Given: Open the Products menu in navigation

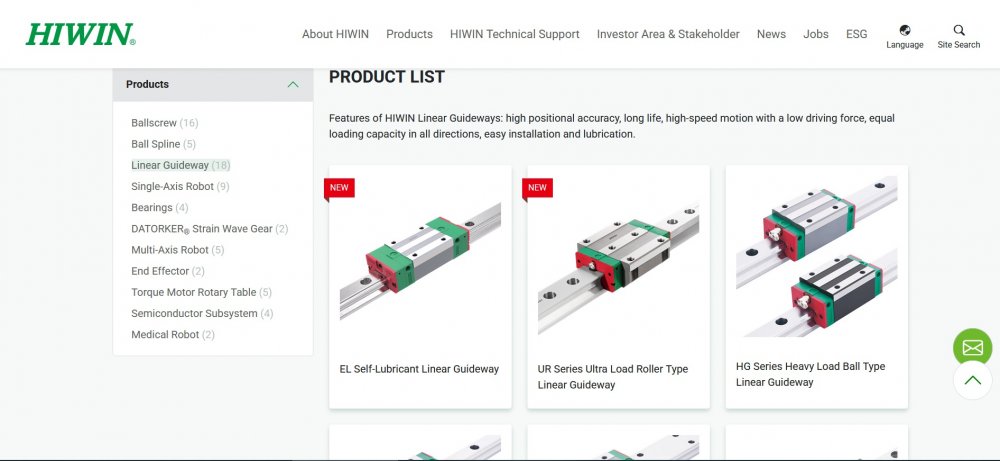Looking at the screenshot, I should pyautogui.click(x=409, y=34).
